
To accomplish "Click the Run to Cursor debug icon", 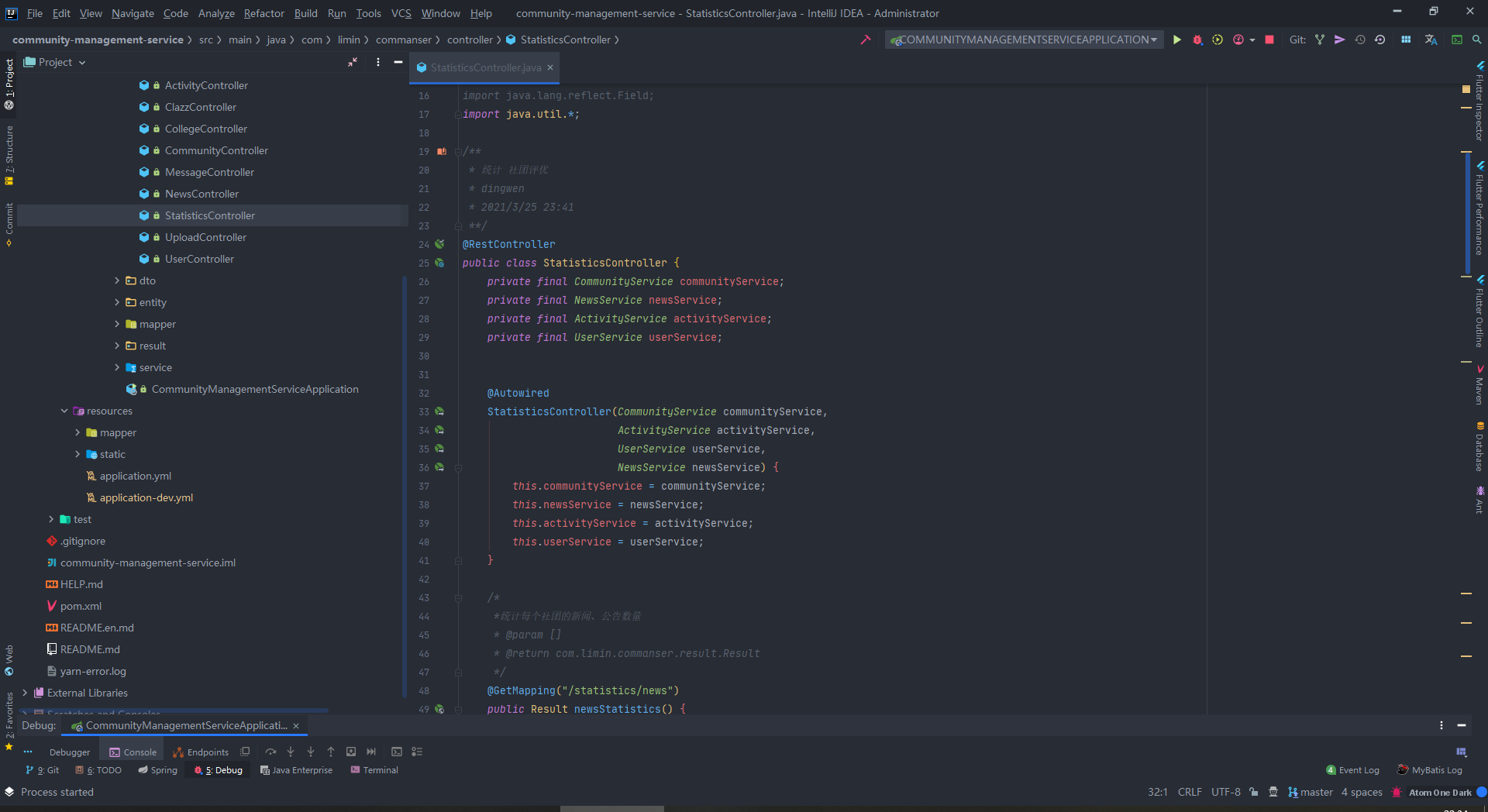I will (371, 752).
